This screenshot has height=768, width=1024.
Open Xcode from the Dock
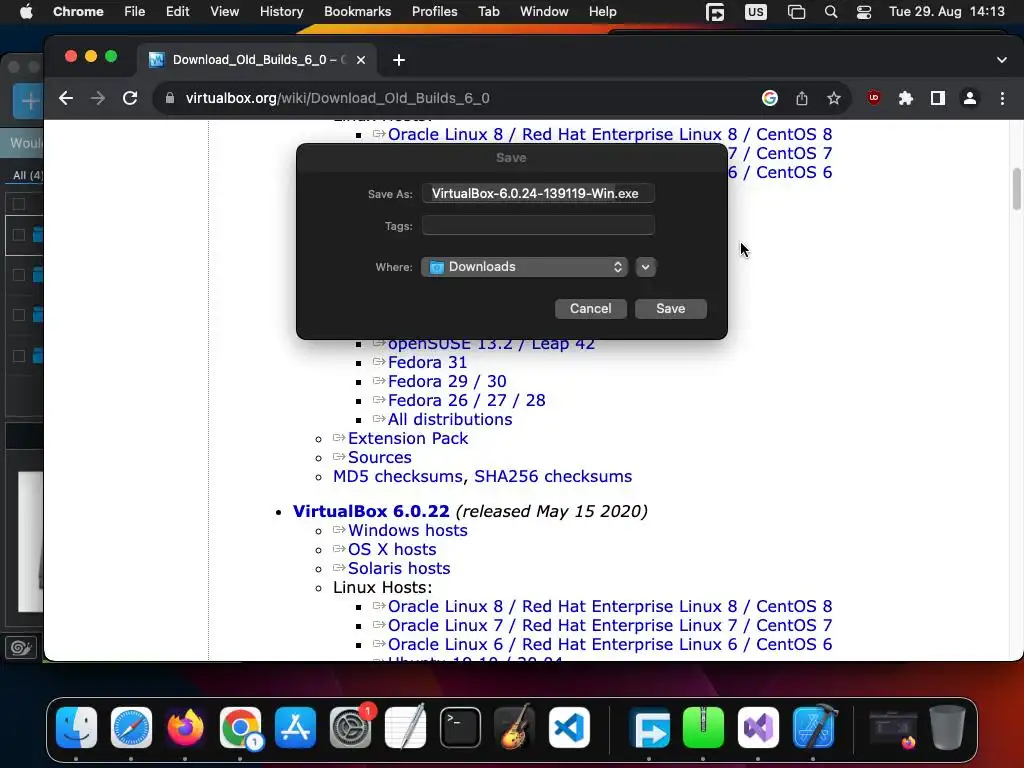pos(814,728)
